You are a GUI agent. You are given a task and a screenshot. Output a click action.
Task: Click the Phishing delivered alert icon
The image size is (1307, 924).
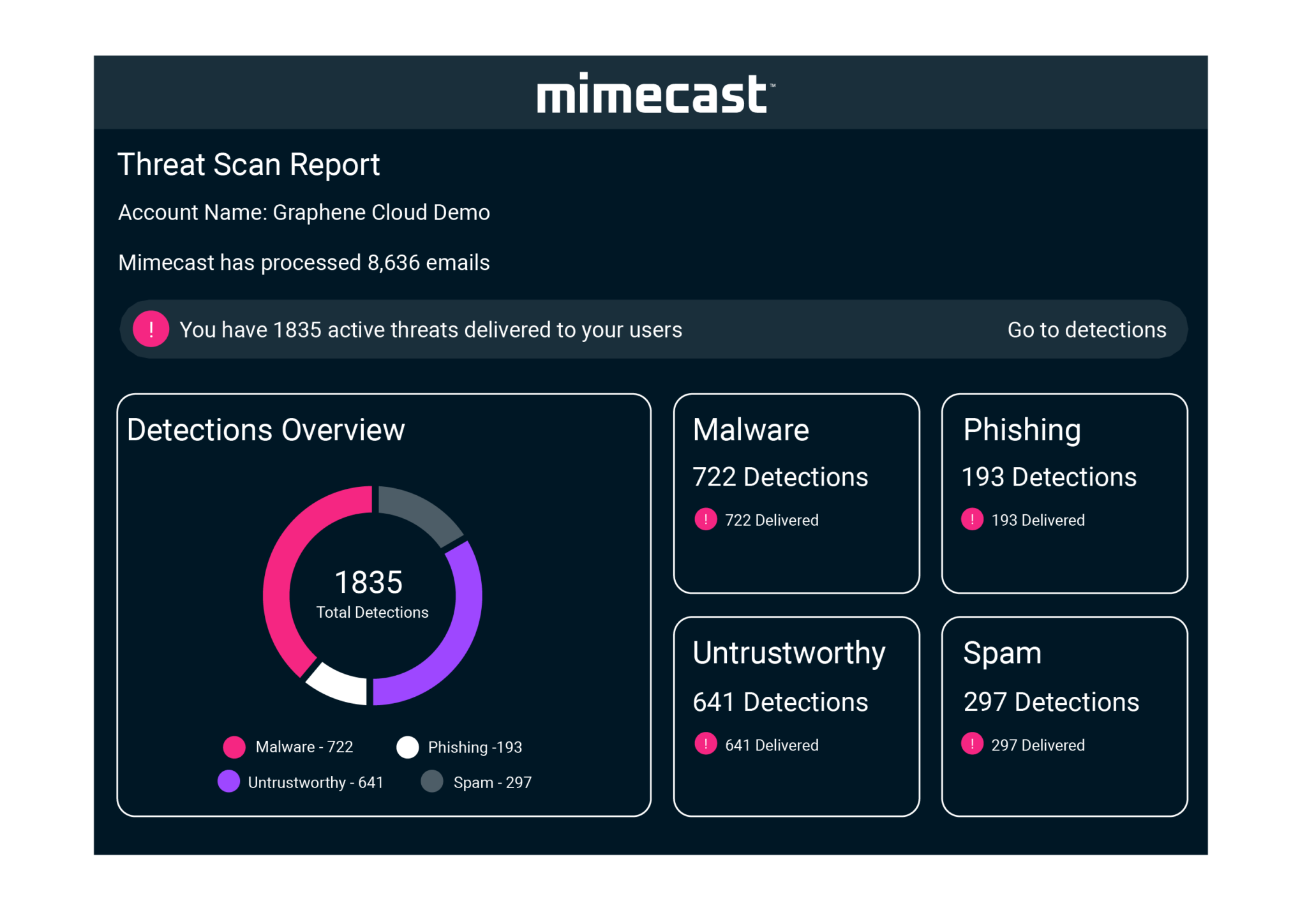point(972,519)
